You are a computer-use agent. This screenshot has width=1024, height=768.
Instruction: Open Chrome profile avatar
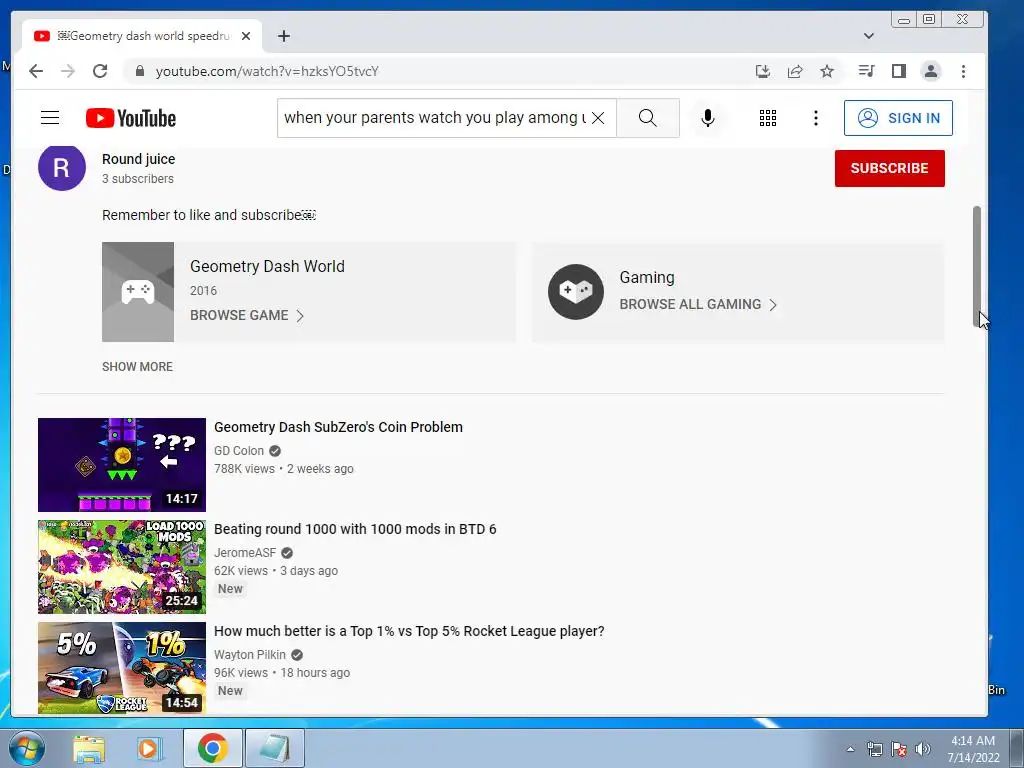(x=931, y=71)
